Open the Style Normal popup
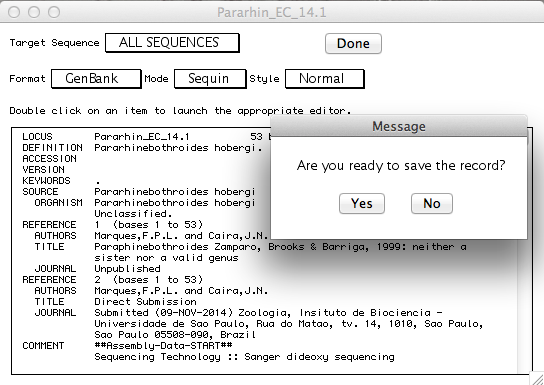544x385 pixels. 325,79
